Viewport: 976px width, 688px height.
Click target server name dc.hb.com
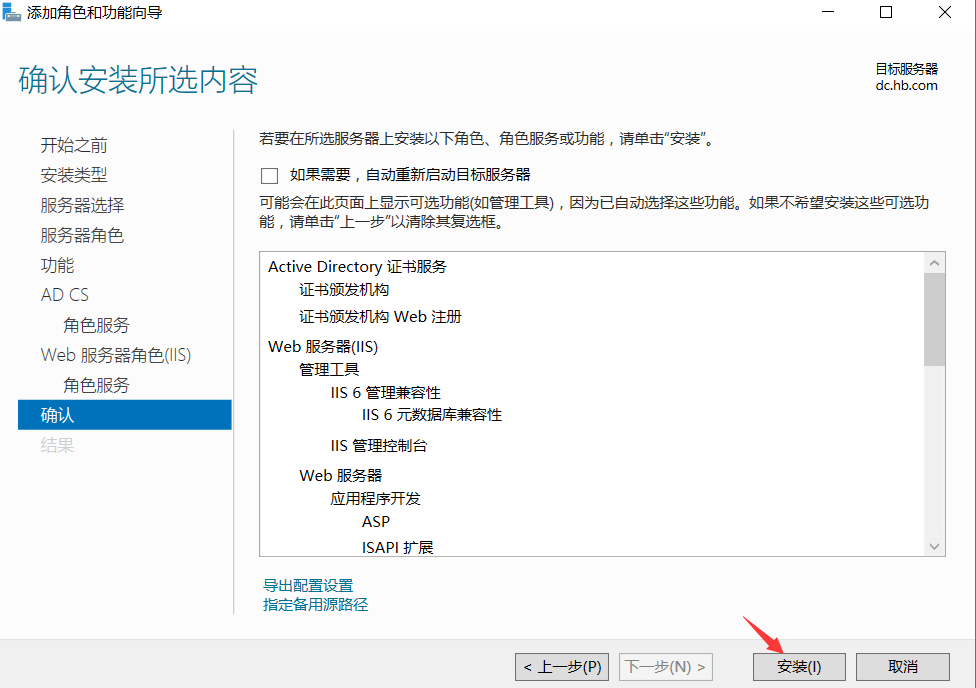coord(906,86)
